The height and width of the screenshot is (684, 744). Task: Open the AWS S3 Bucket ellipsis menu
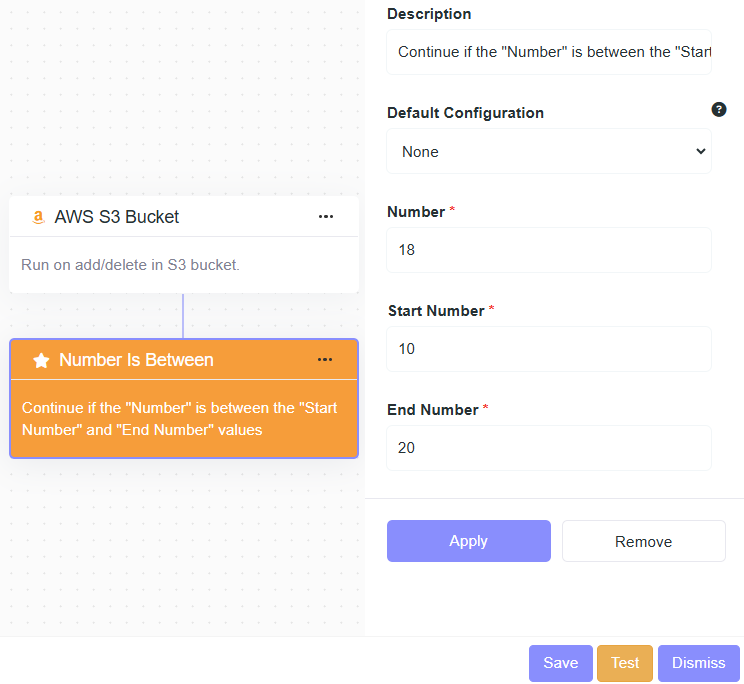(326, 217)
